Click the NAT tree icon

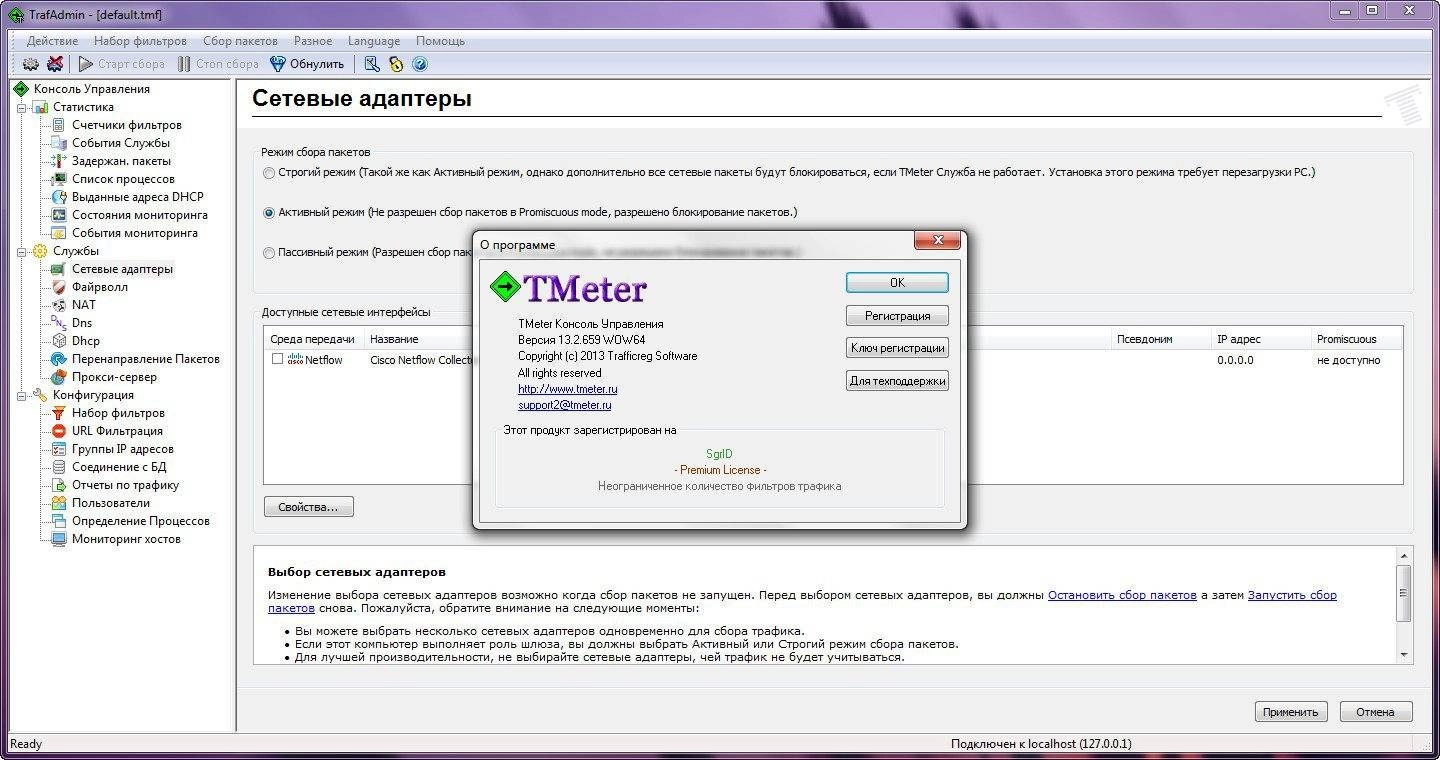[59, 305]
